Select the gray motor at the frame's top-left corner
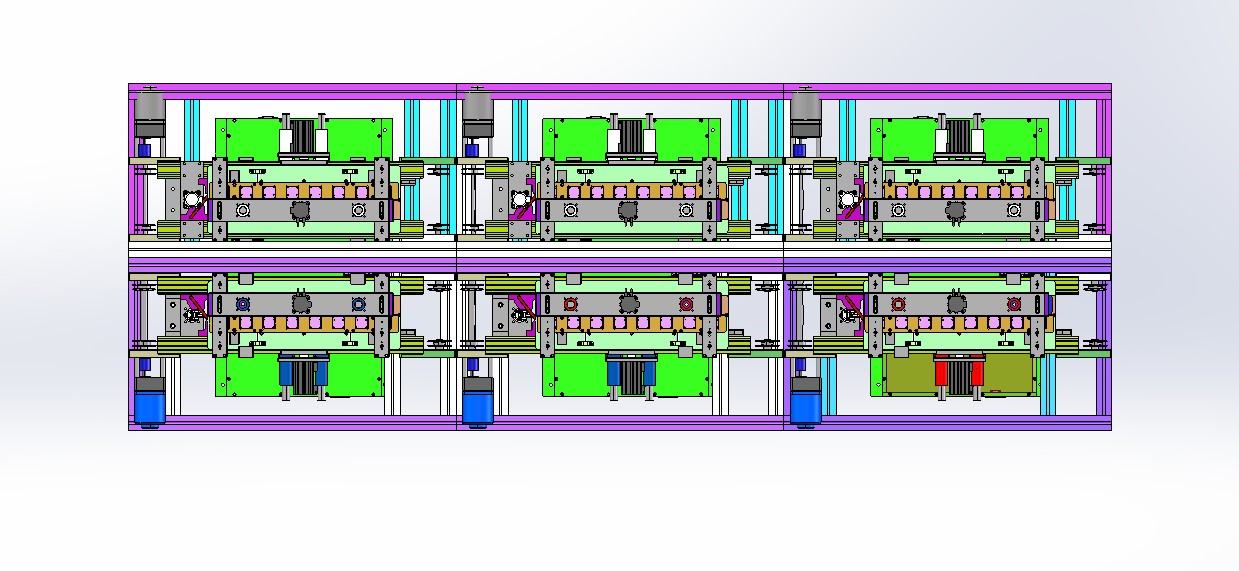 (x=149, y=113)
